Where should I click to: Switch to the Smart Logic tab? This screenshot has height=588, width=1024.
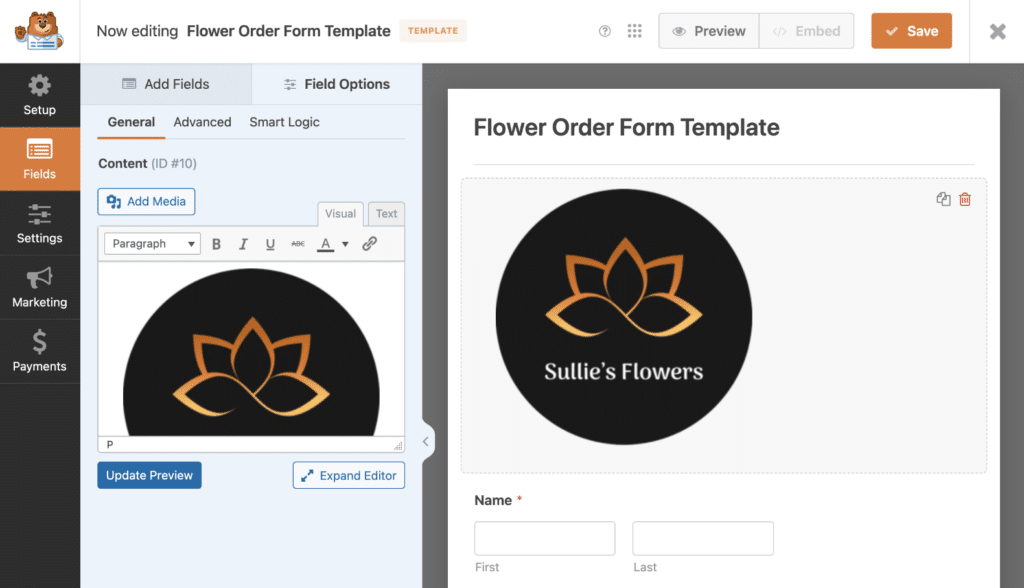(283, 122)
